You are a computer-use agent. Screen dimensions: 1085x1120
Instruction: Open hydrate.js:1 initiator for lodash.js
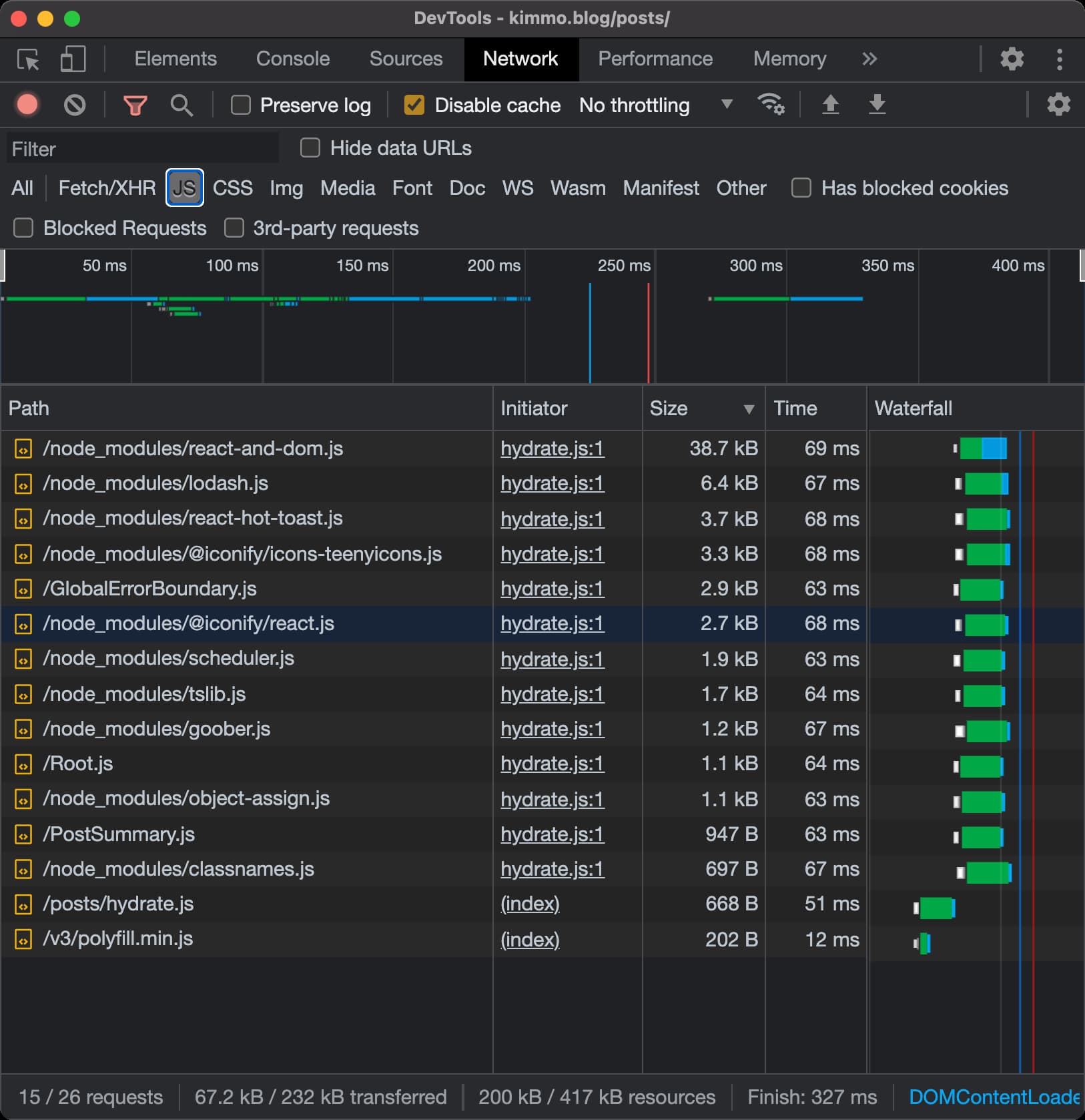(552, 483)
